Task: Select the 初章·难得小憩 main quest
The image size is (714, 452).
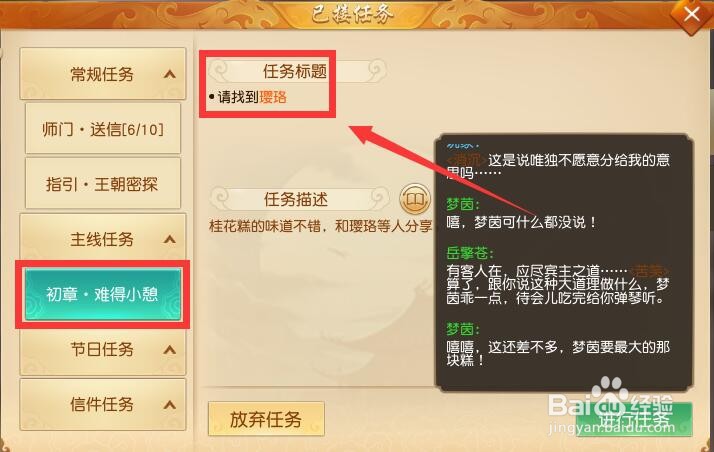Action: click(x=103, y=294)
